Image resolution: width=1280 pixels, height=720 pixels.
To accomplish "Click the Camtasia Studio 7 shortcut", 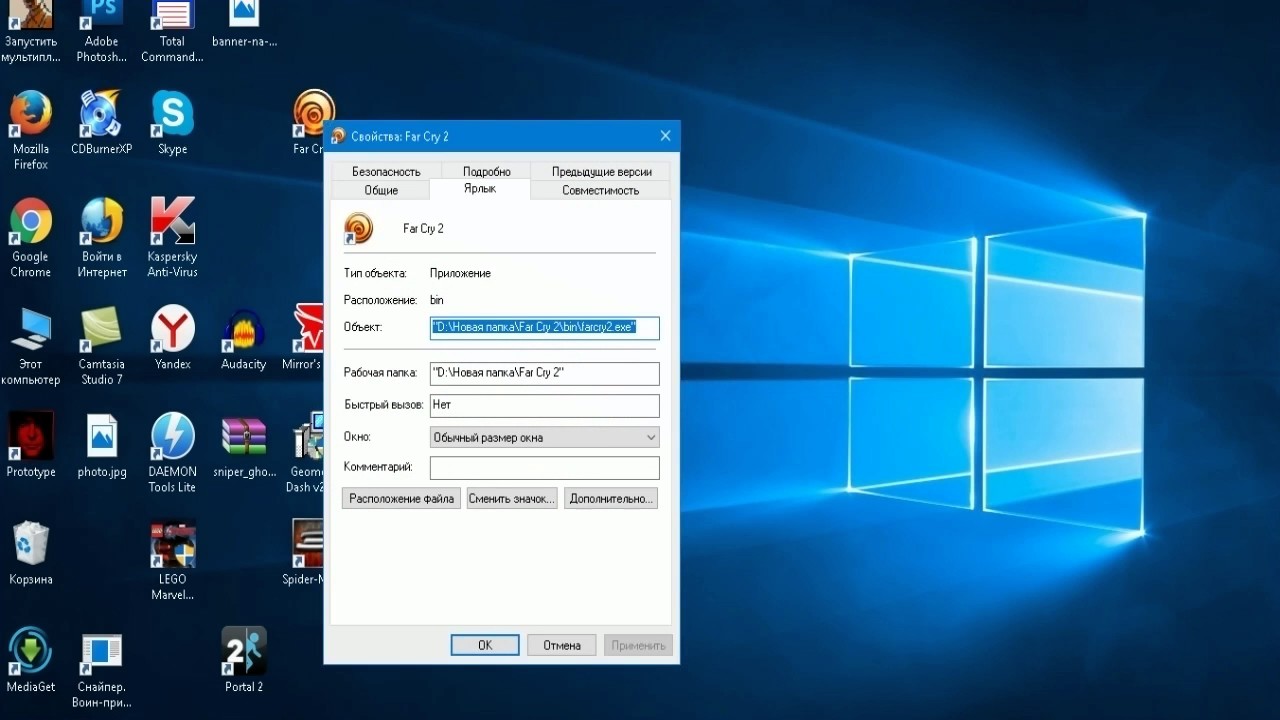I will coord(101,346).
